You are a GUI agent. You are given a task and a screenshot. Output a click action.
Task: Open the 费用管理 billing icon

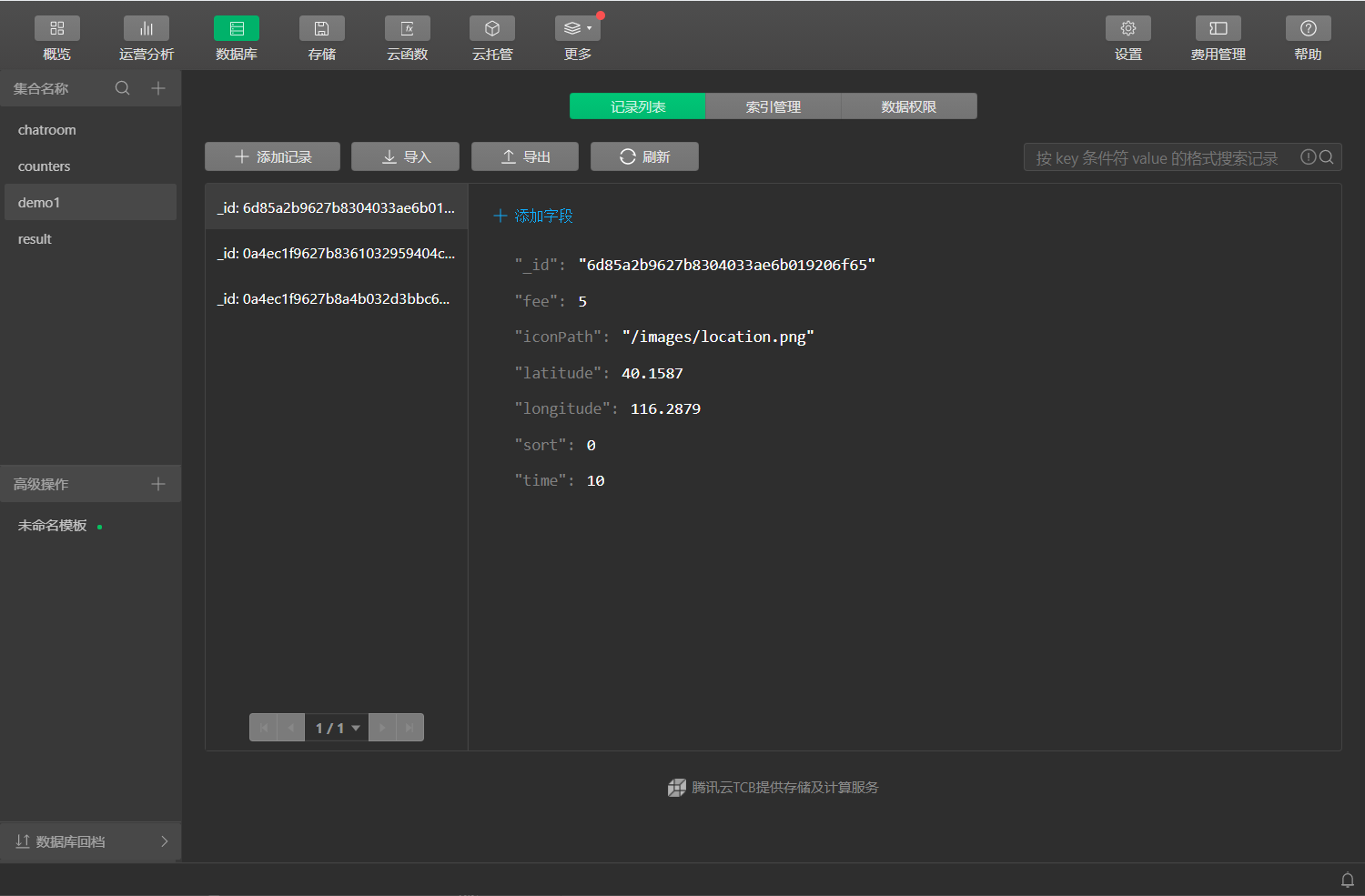pos(1218,28)
